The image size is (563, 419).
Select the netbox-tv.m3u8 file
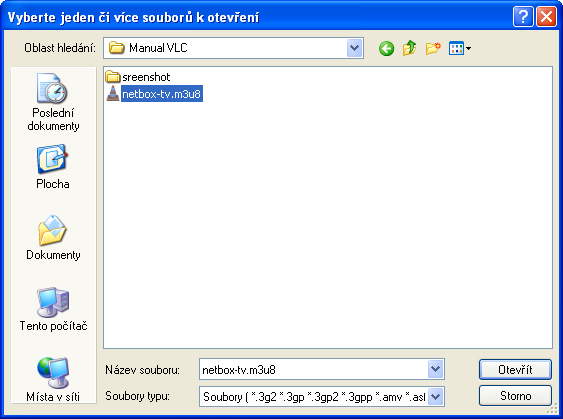(162, 94)
